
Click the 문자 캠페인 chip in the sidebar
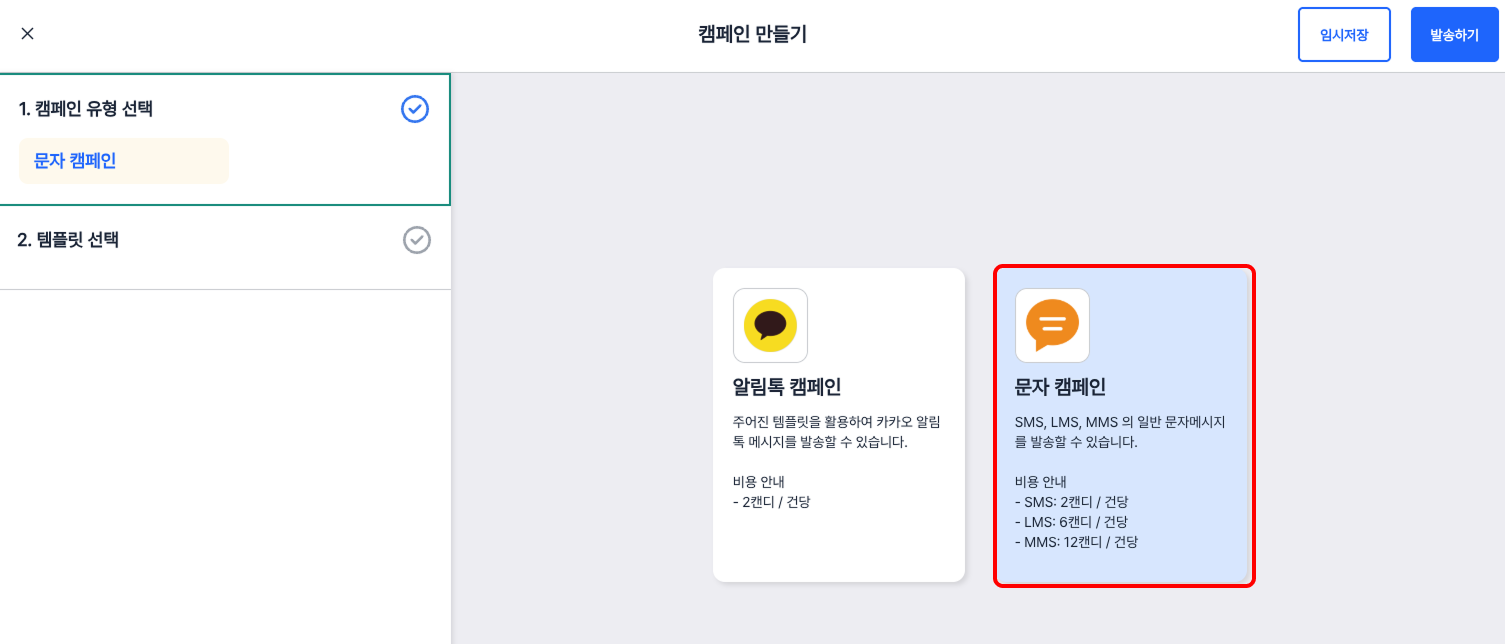pyautogui.click(x=75, y=161)
